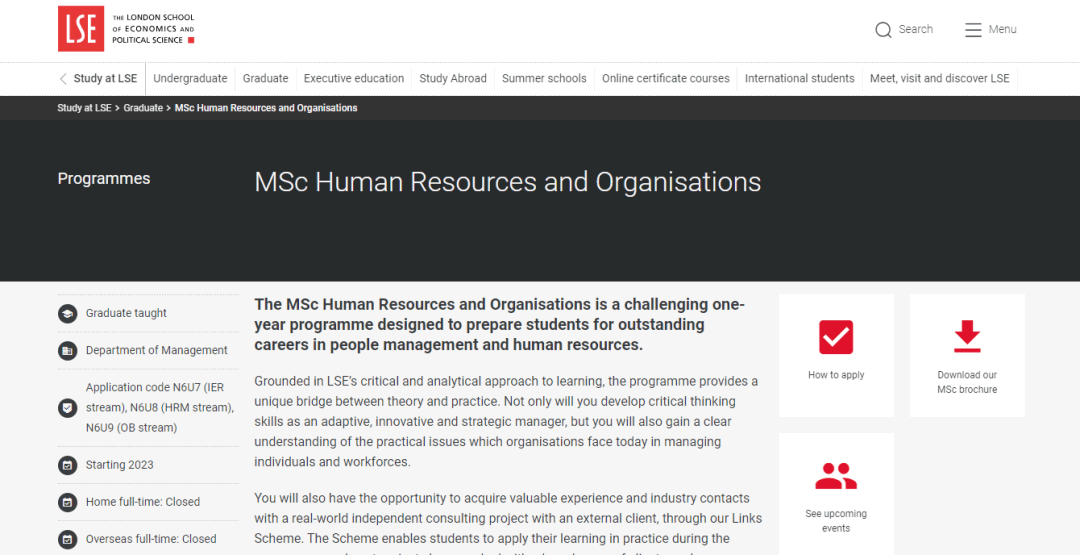Open the International students page
Image resolution: width=1080 pixels, height=555 pixels.
tap(799, 79)
